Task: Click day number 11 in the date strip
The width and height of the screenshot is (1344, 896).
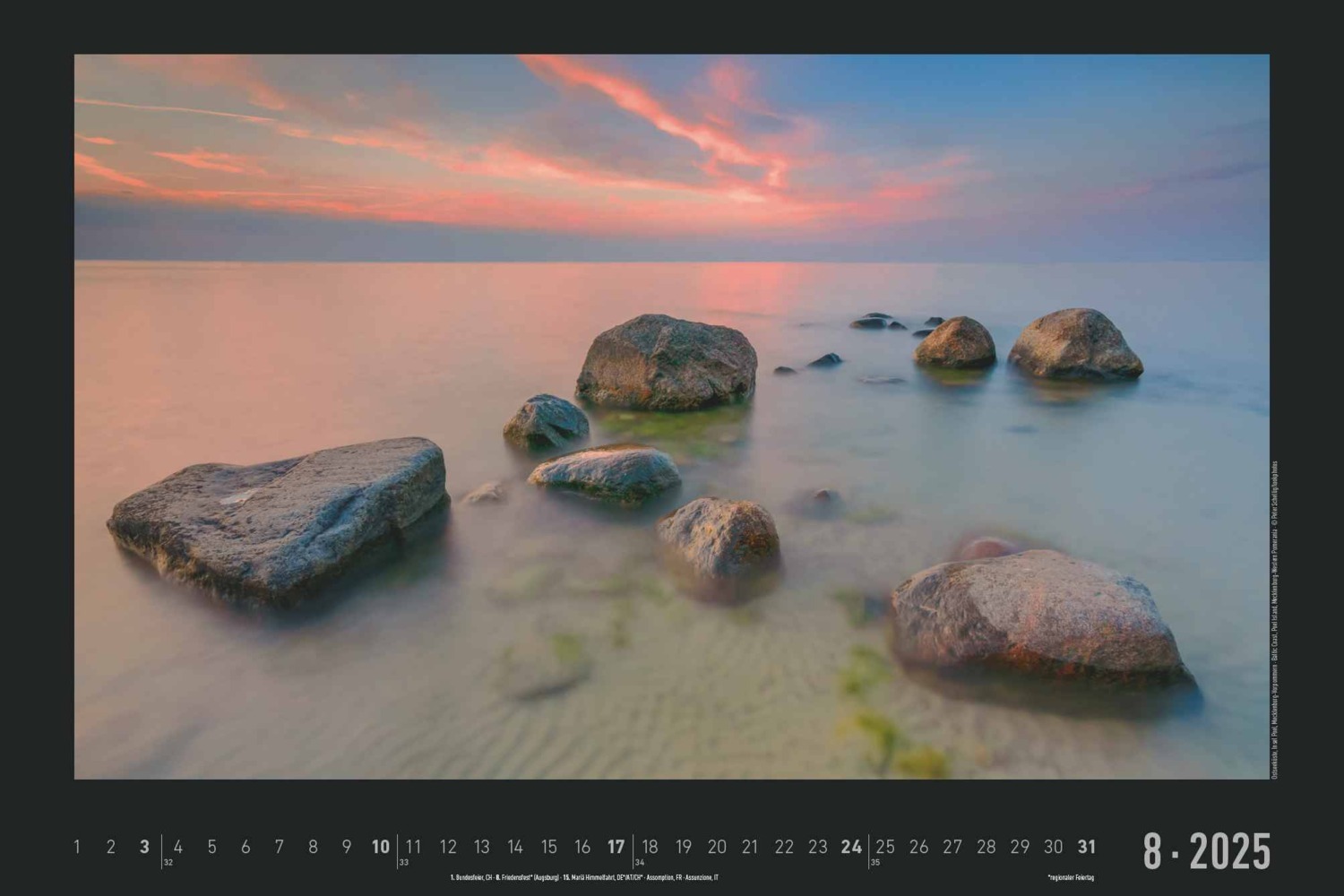Action: tap(413, 847)
